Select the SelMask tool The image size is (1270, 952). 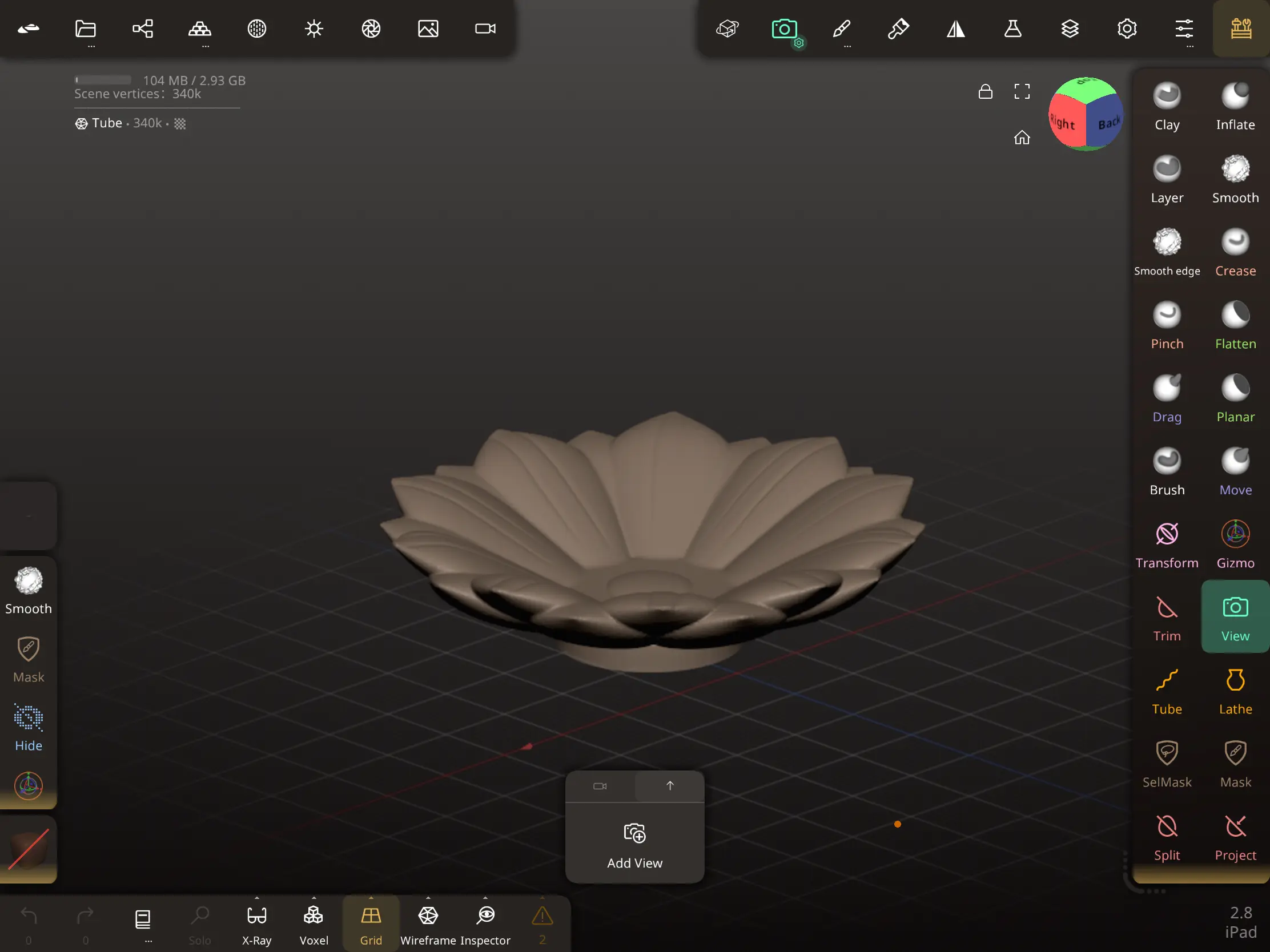pos(1167,763)
